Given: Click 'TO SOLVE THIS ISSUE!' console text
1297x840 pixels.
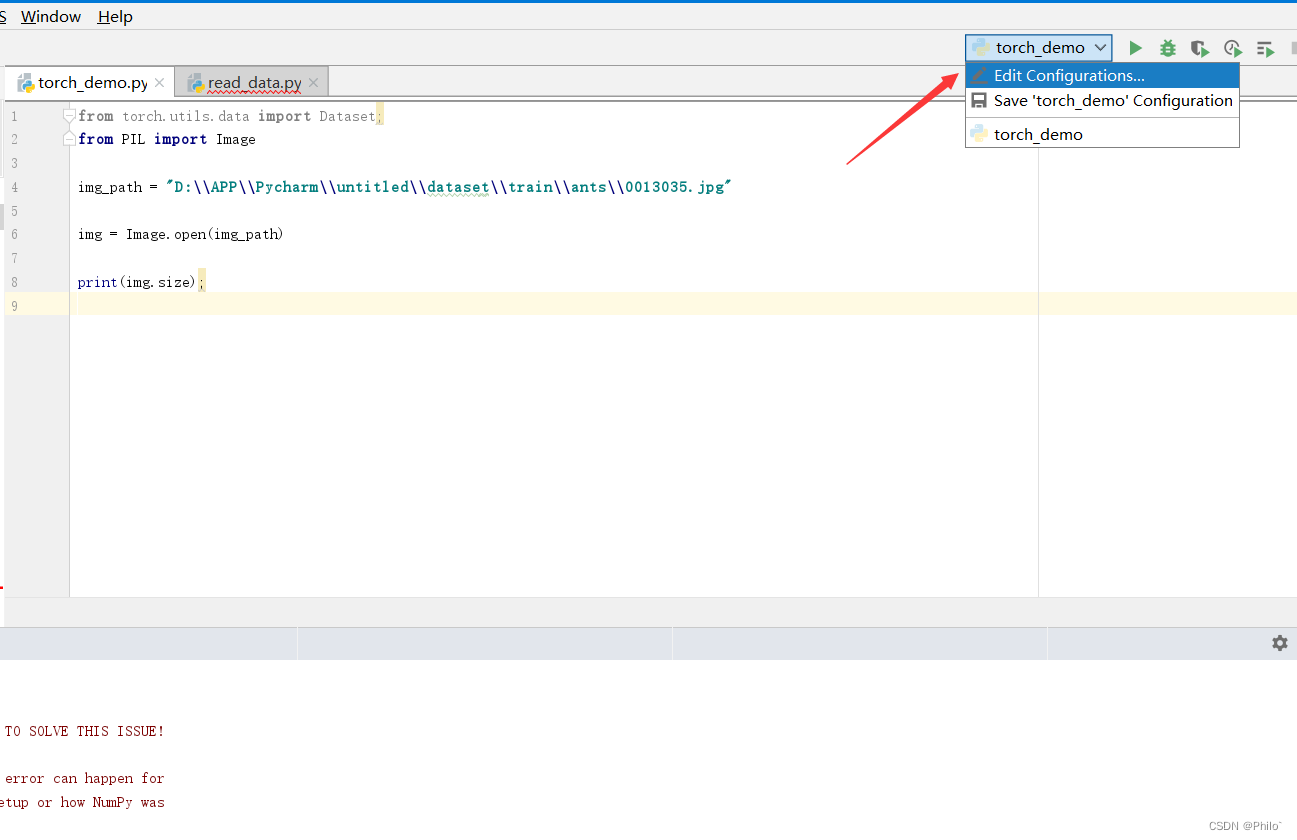Looking at the screenshot, I should (x=84, y=731).
